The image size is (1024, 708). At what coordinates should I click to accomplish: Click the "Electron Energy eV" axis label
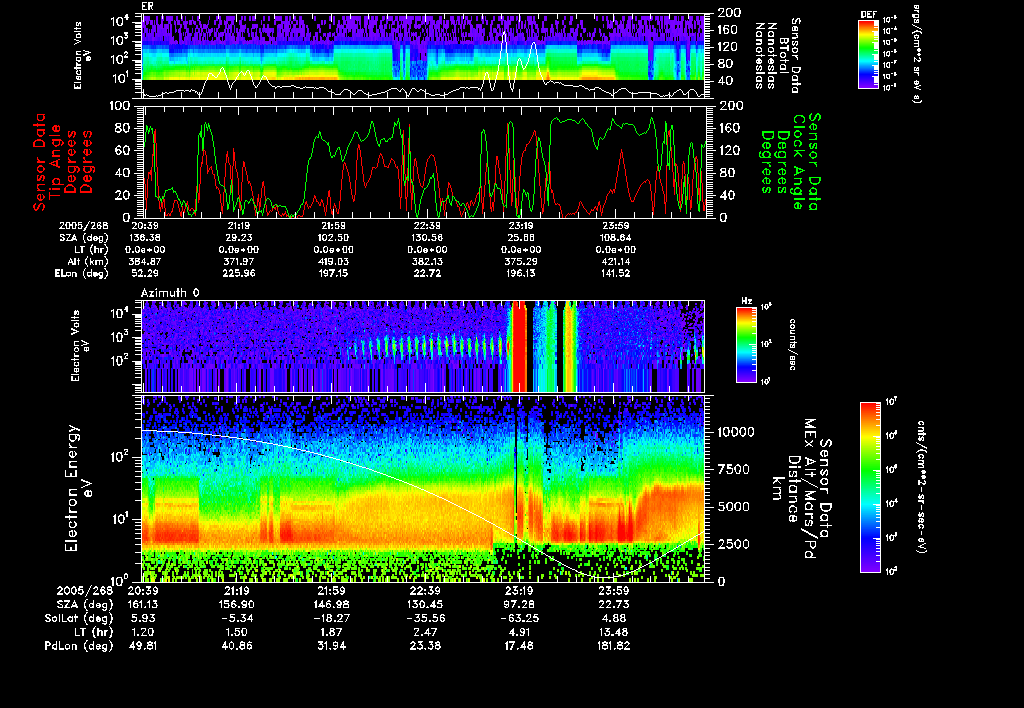78,489
